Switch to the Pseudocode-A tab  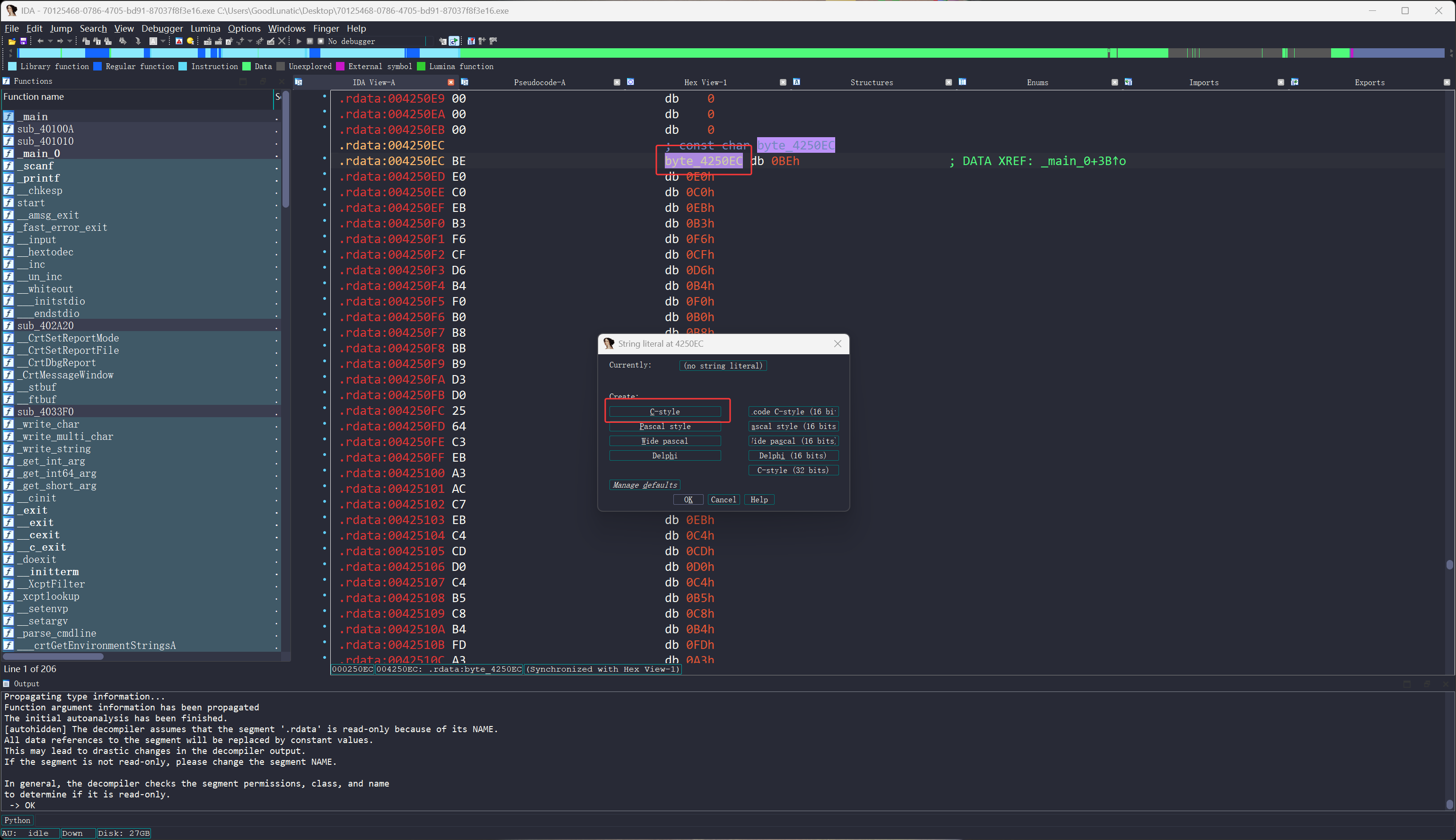(539, 82)
